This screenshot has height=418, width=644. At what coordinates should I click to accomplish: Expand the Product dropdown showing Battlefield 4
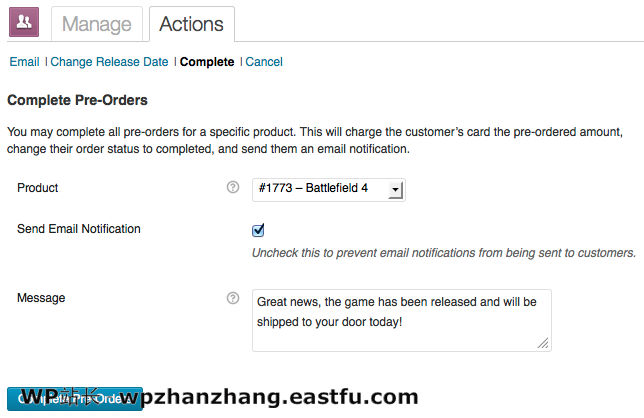click(x=329, y=189)
